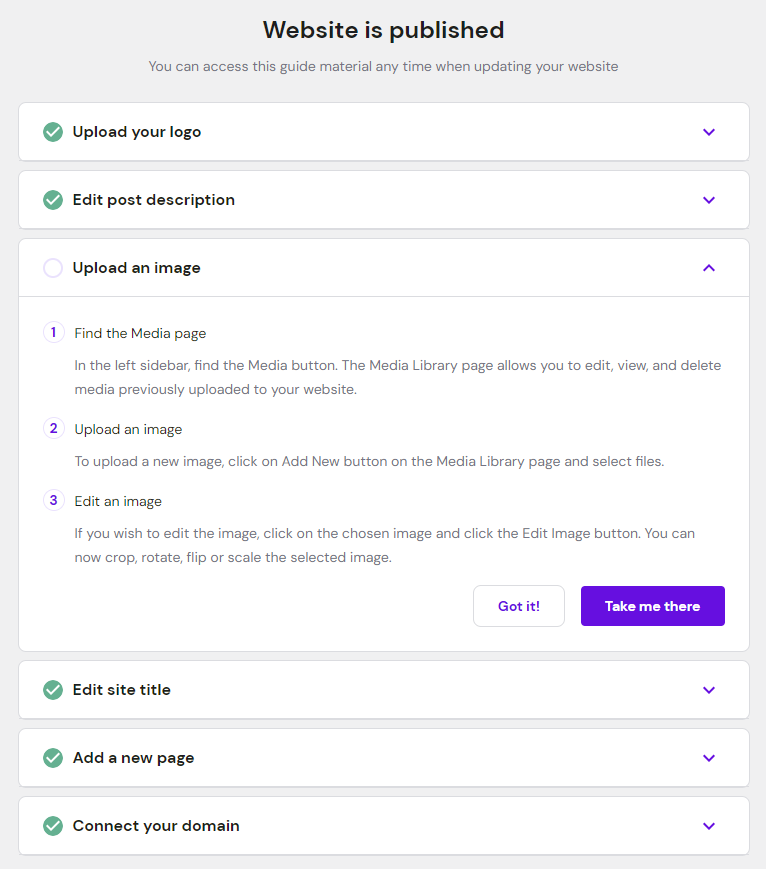Click the step 1 number badge

[54, 332]
